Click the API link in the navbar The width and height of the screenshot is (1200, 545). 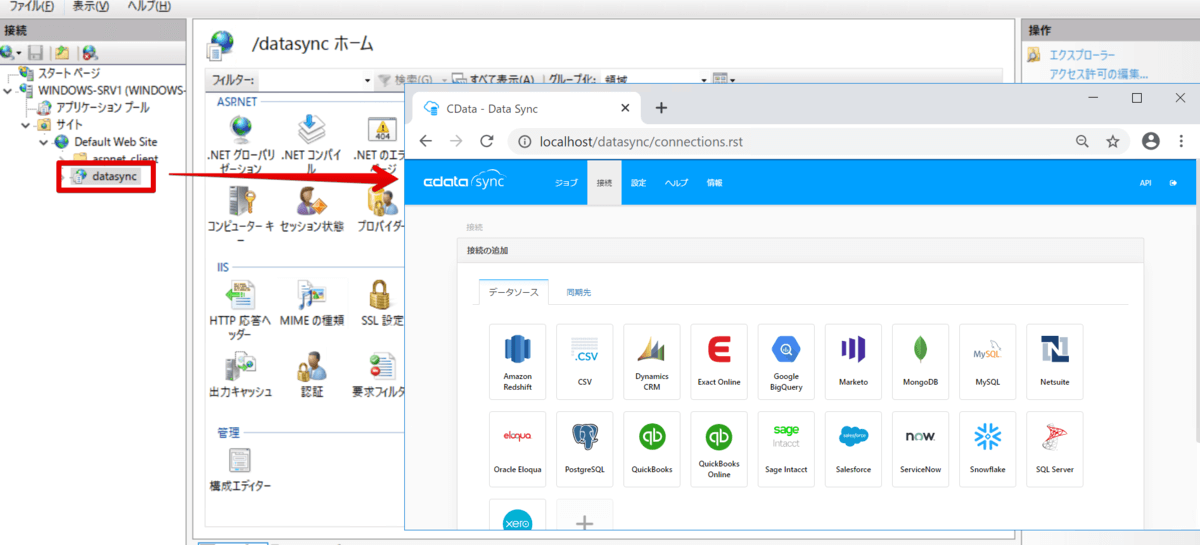tap(1145, 183)
